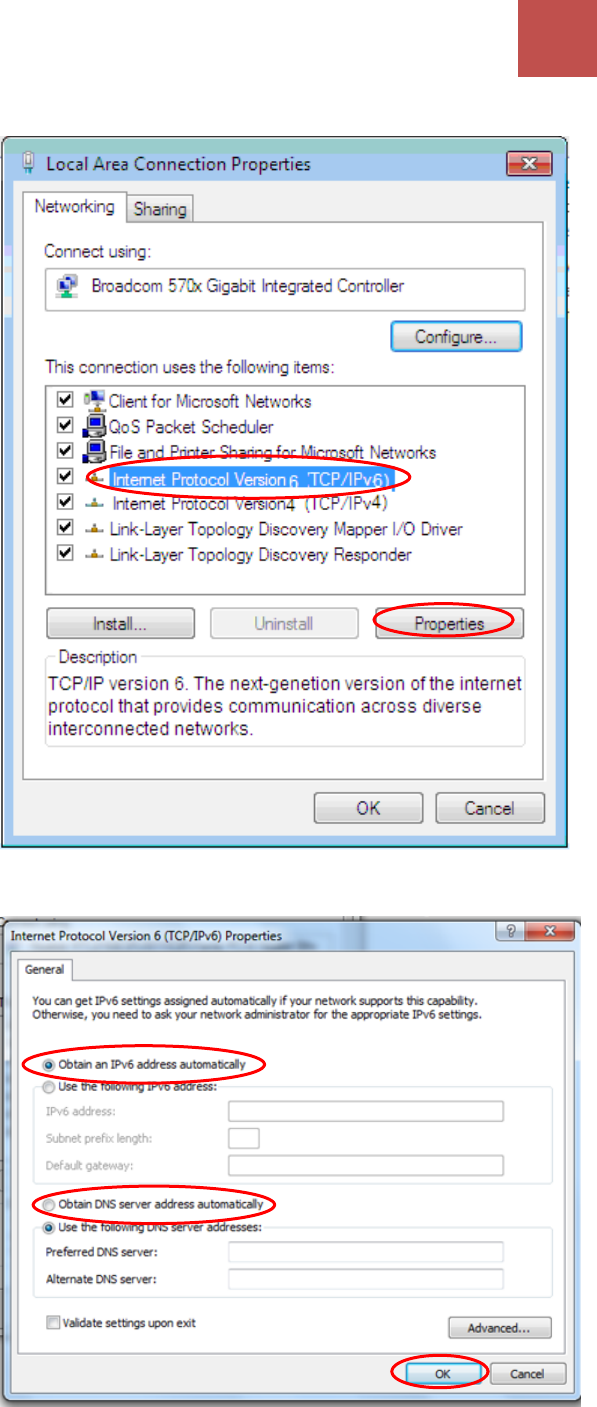Uncheck Client for Microsoft Networks checkbox
The width and height of the screenshot is (597, 1407).
(x=65, y=400)
